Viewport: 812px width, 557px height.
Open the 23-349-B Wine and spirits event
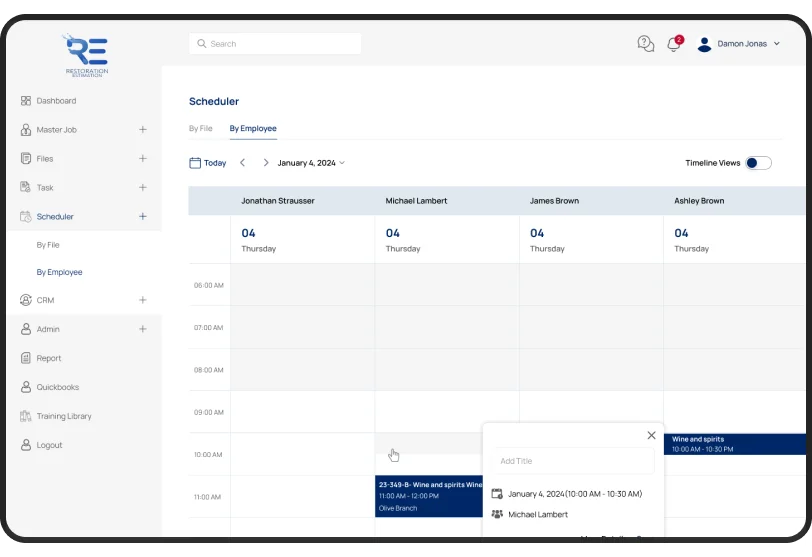(x=428, y=496)
